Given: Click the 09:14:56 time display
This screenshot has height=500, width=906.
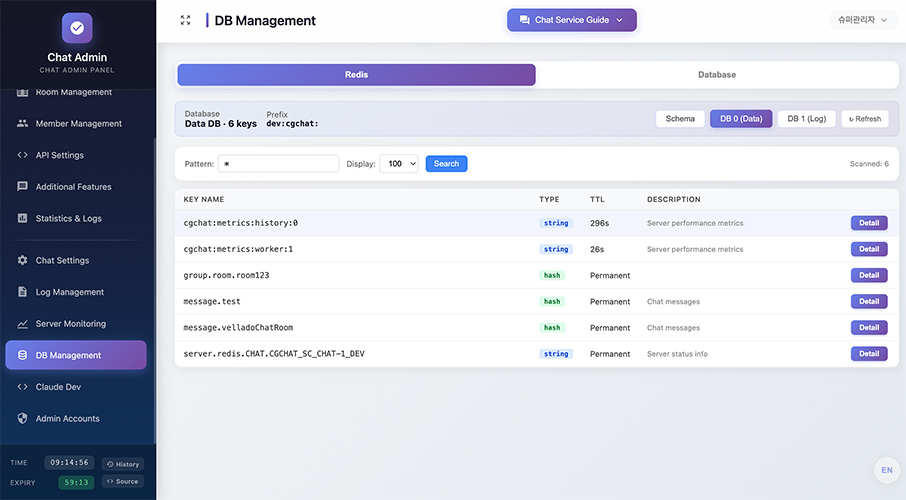Looking at the screenshot, I should (69, 462).
